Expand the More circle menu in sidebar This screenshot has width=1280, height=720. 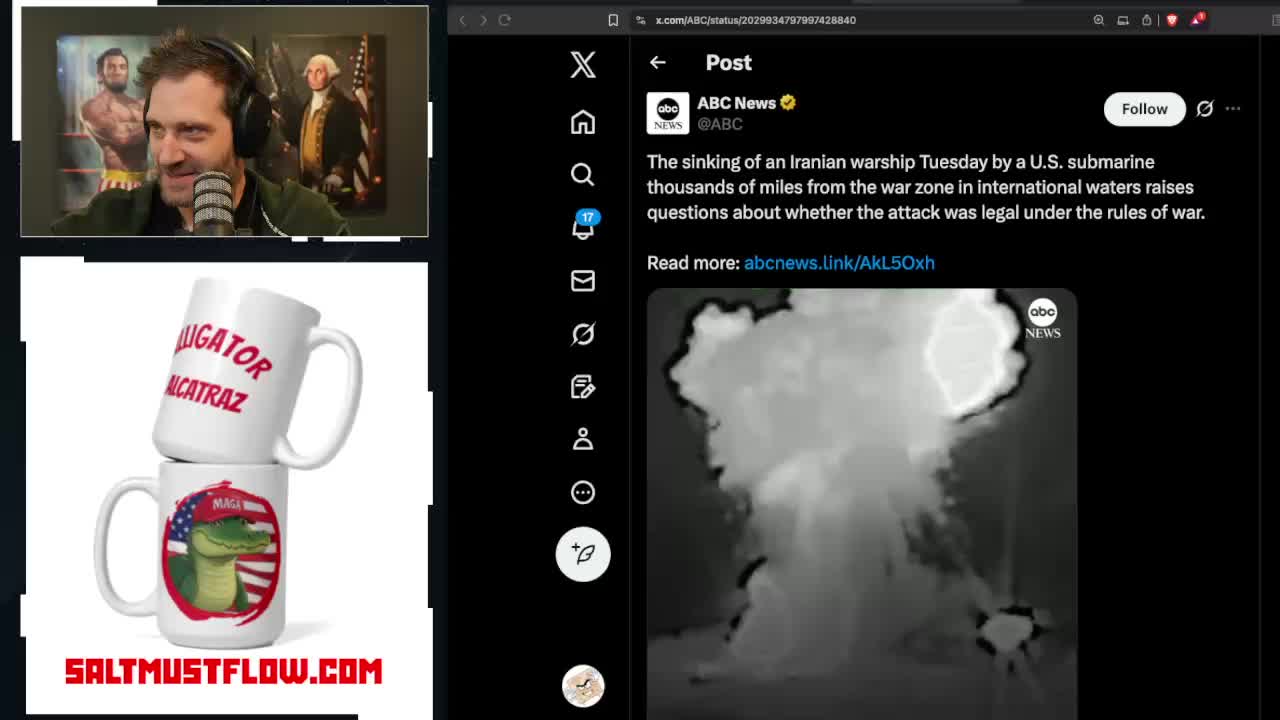click(x=583, y=492)
